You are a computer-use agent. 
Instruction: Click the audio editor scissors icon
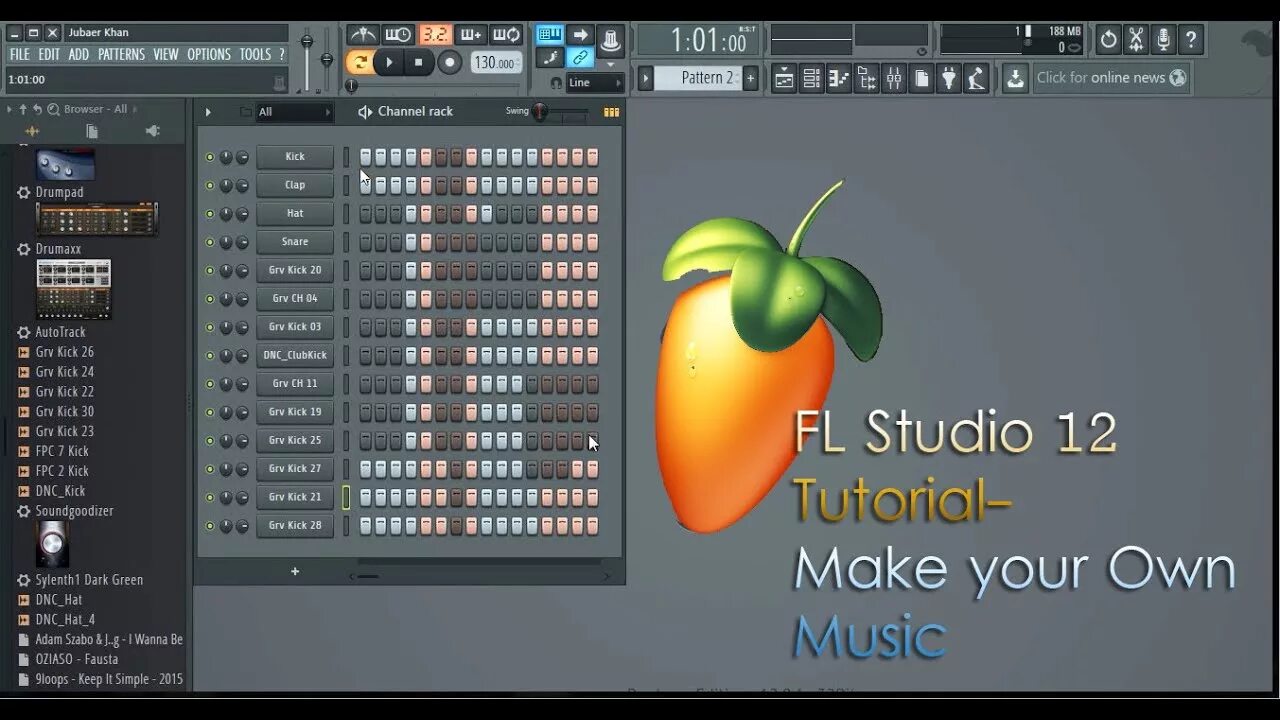1136,40
